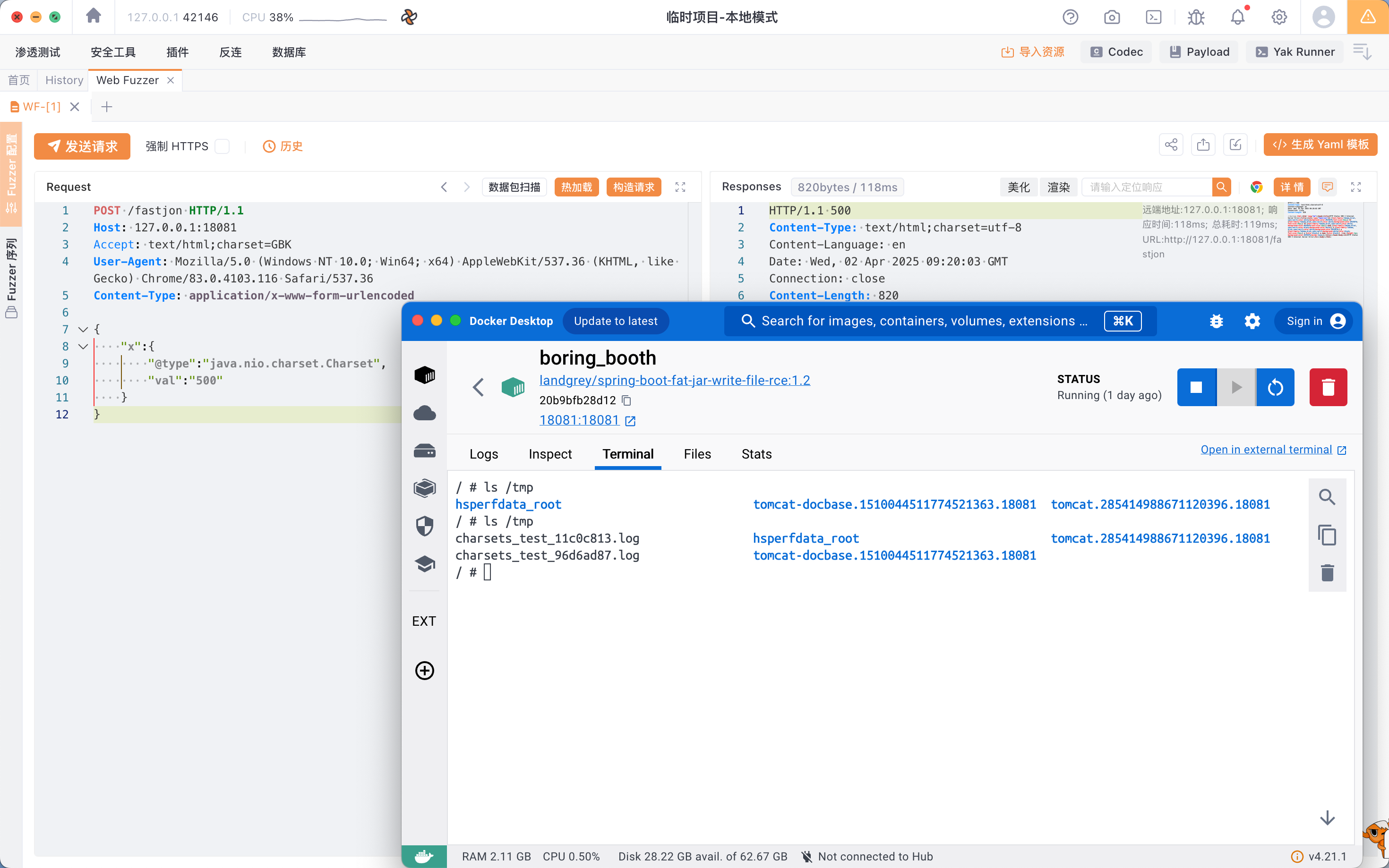
Task: Collapse JSON block at line 7
Action: 83,330
